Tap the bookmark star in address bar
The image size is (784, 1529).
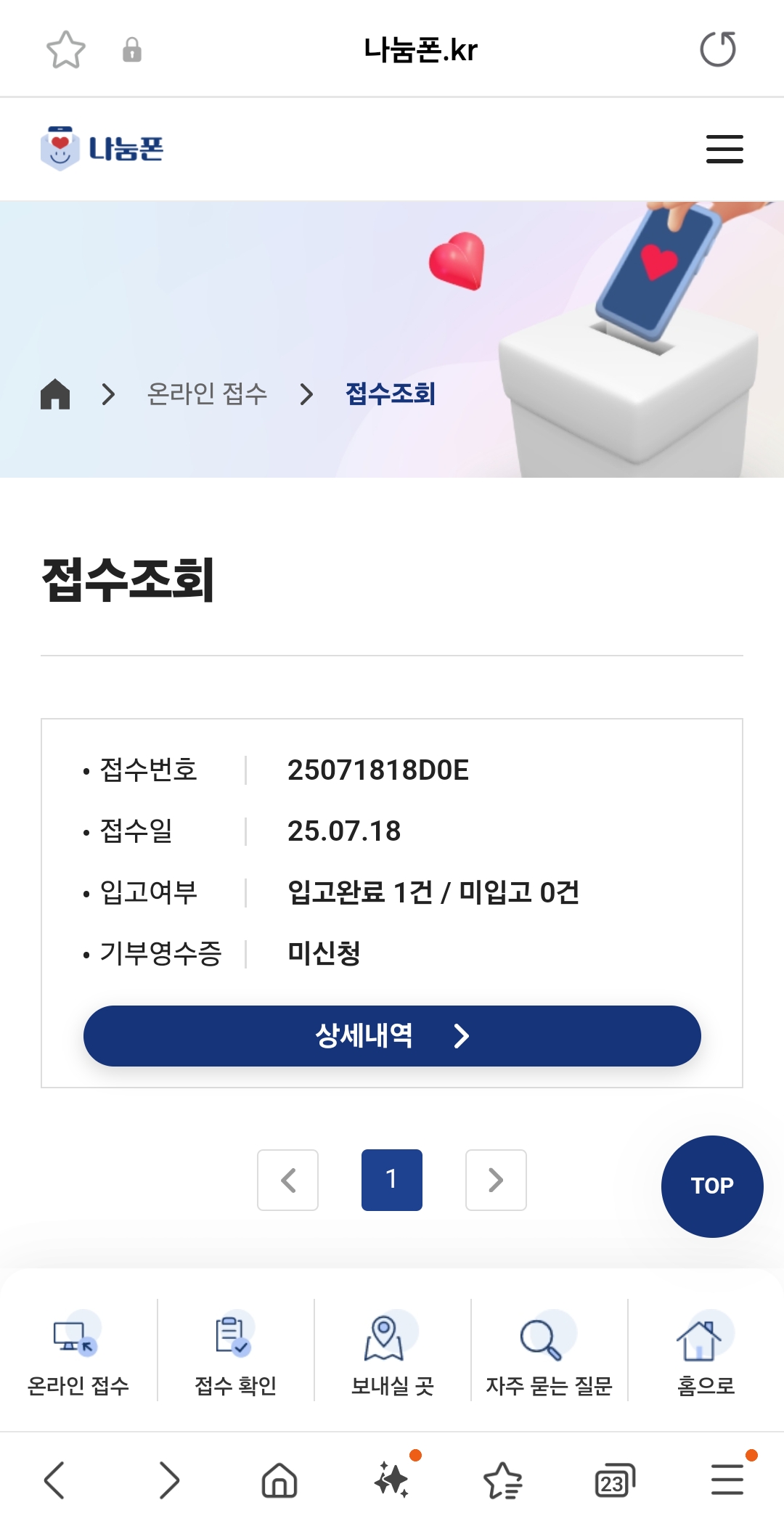[66, 49]
